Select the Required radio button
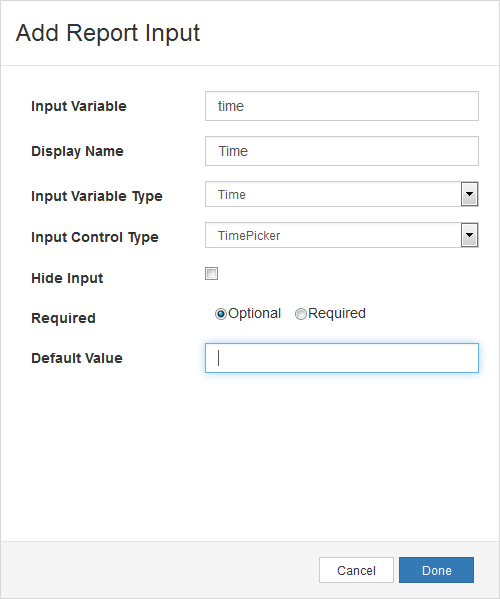 pos(301,314)
